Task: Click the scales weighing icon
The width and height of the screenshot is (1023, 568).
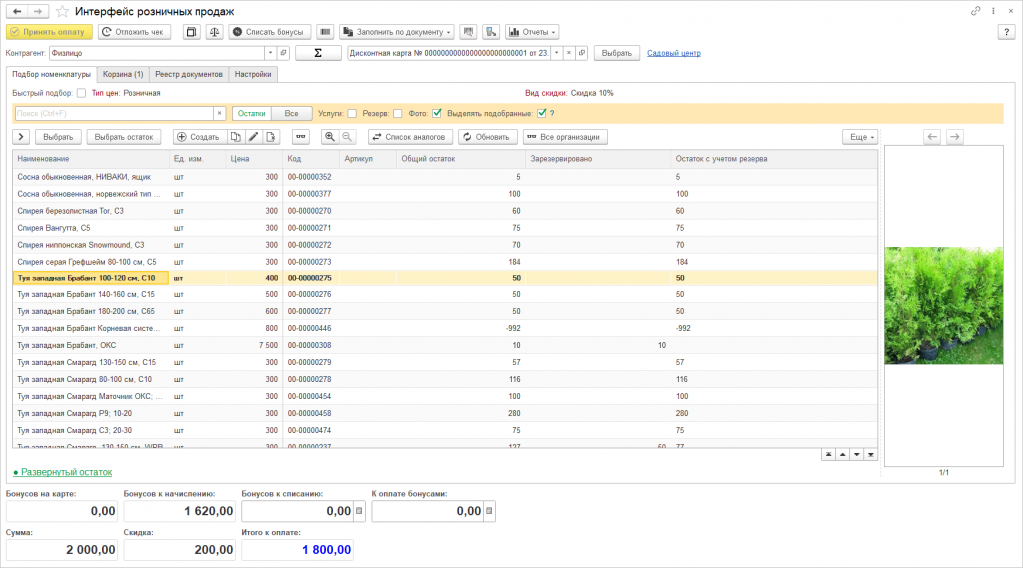Action: [x=214, y=32]
